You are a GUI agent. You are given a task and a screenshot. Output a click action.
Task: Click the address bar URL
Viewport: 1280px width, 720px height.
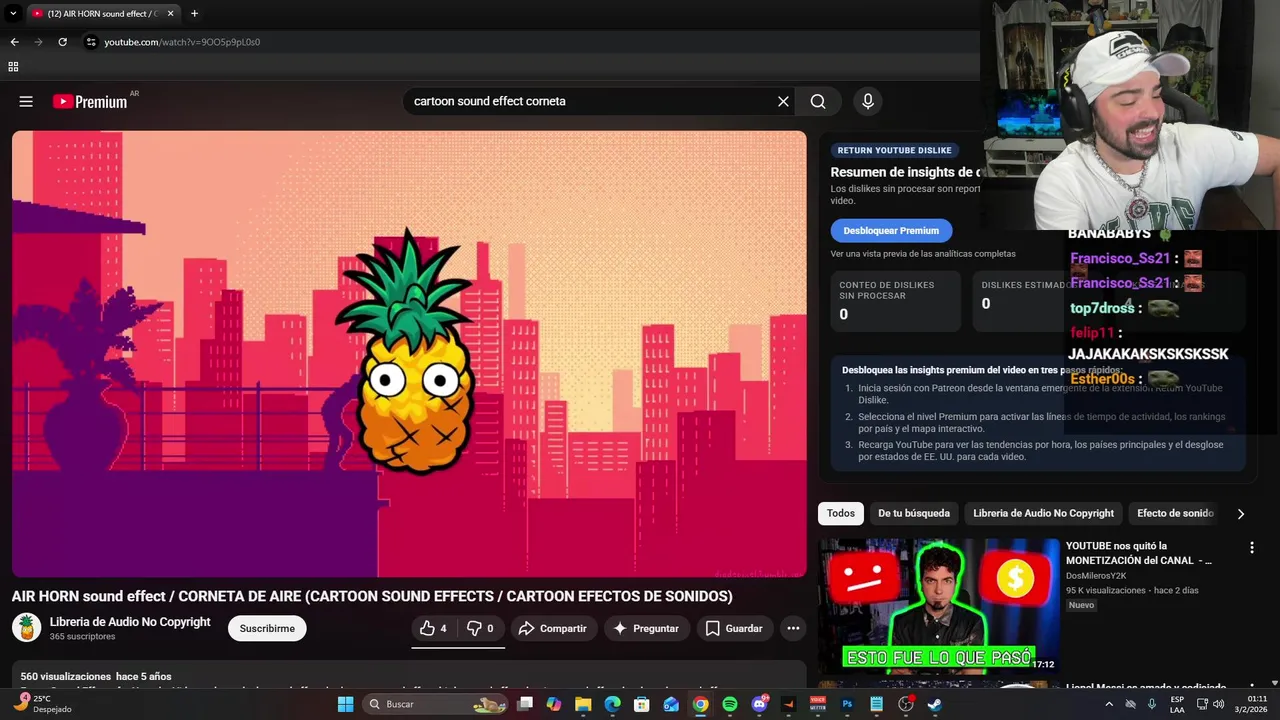pos(182,42)
